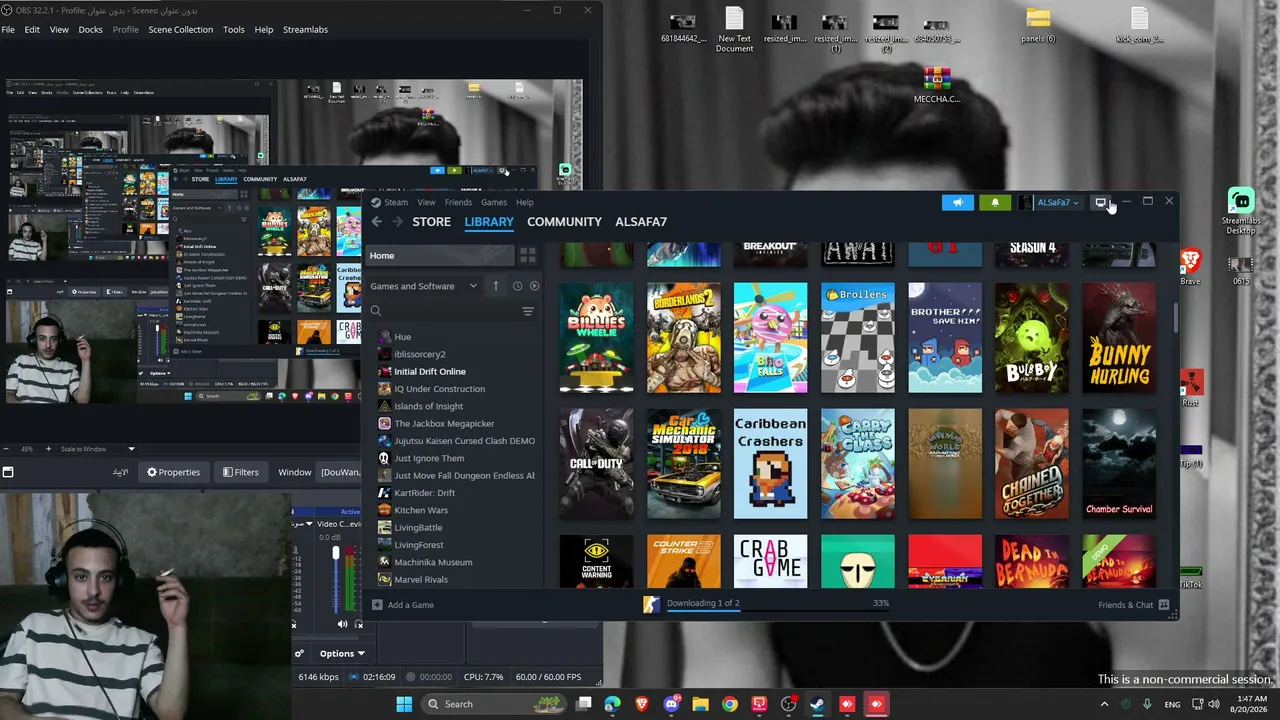Mute Video Capture Device speaker icon in OBS
This screenshot has width=1280, height=720.
pos(342,624)
